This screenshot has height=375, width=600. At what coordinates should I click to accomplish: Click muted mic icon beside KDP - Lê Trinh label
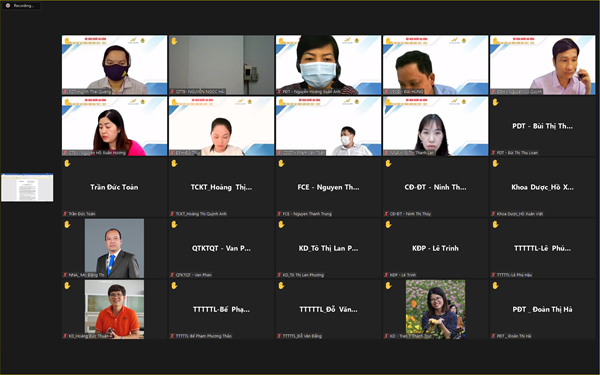[386, 275]
